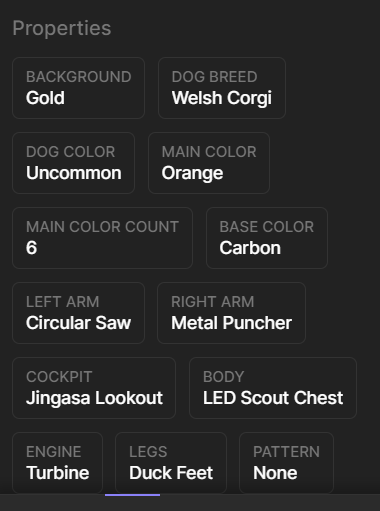
Task: Click the Properties section heading
Action: click(x=62, y=28)
